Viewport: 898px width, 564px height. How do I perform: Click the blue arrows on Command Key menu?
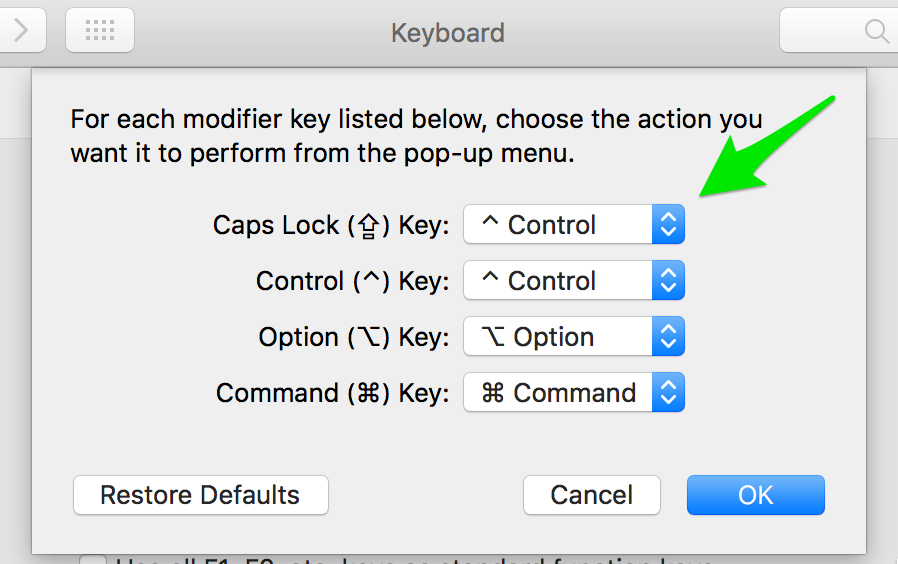click(668, 393)
